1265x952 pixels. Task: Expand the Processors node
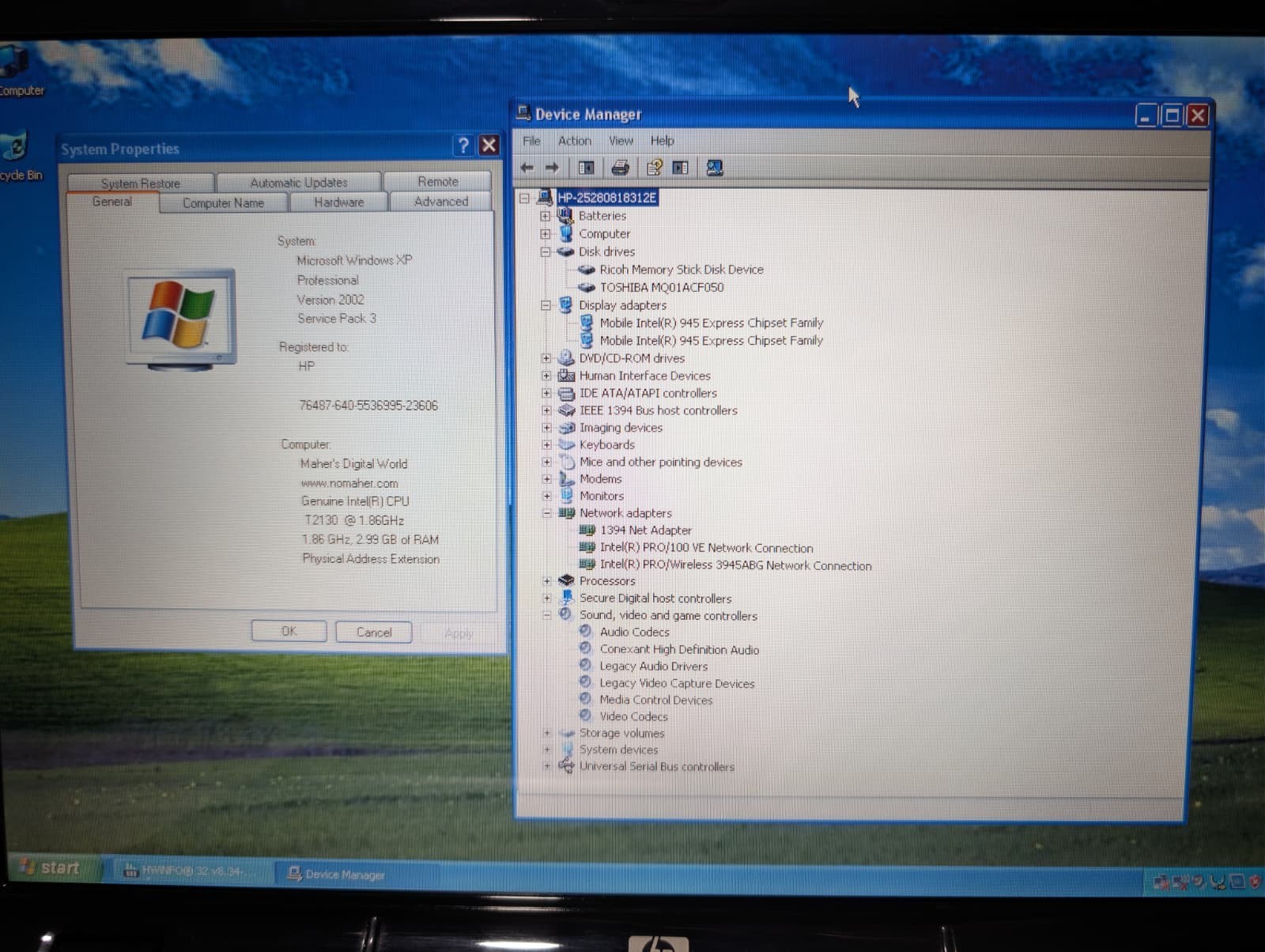click(x=546, y=581)
